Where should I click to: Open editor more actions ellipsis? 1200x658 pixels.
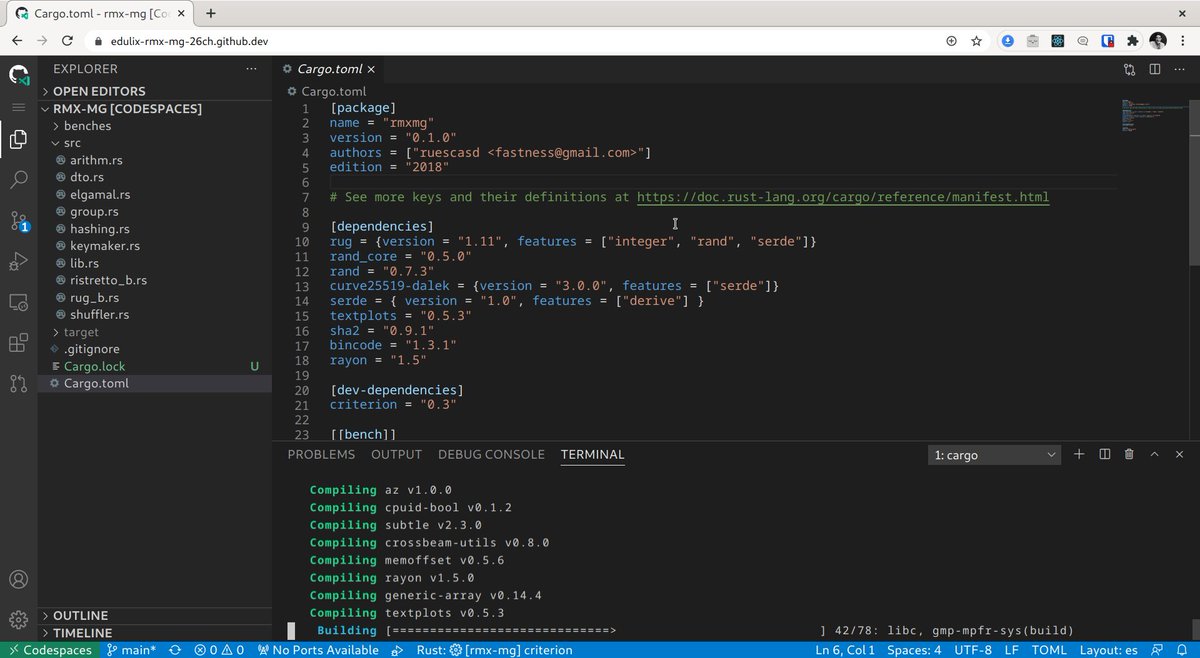tap(1180, 69)
